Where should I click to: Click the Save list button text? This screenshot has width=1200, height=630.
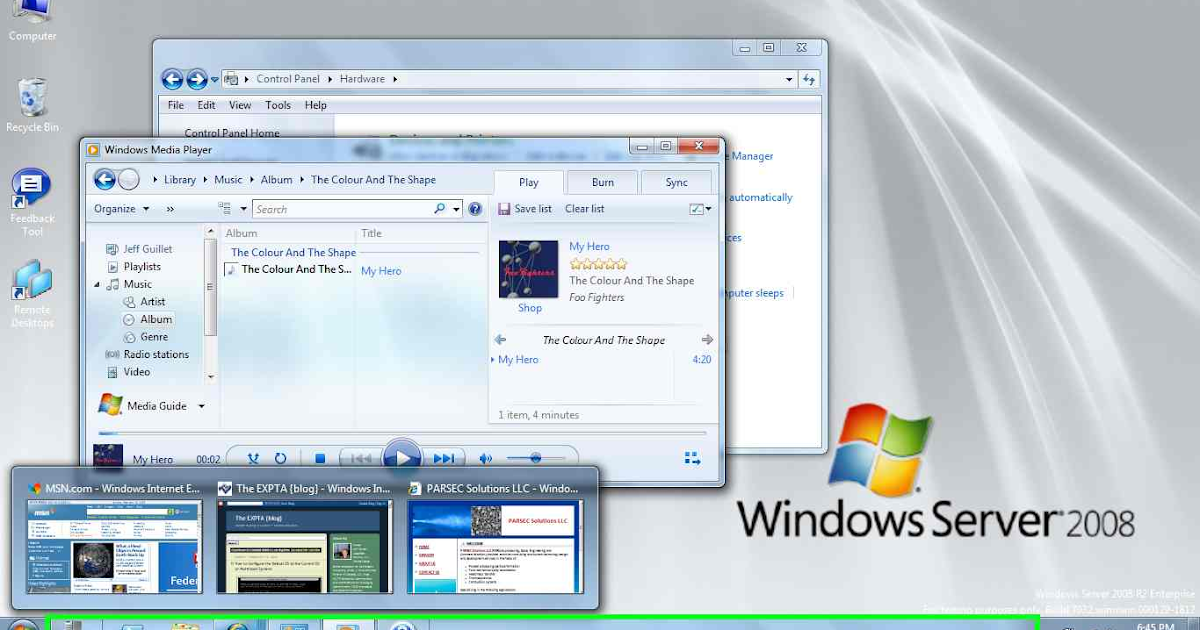click(533, 209)
